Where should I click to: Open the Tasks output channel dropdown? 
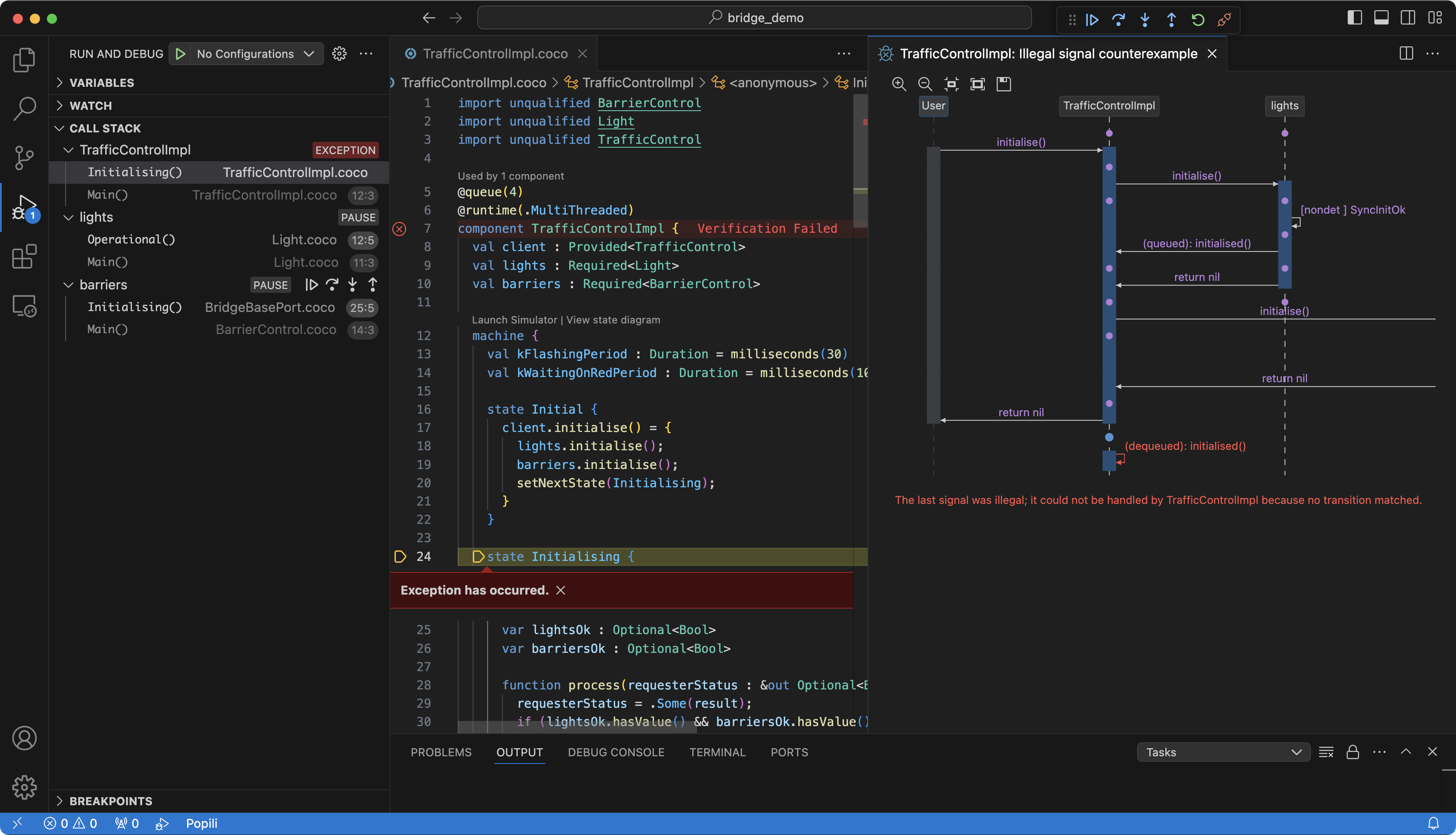point(1223,752)
